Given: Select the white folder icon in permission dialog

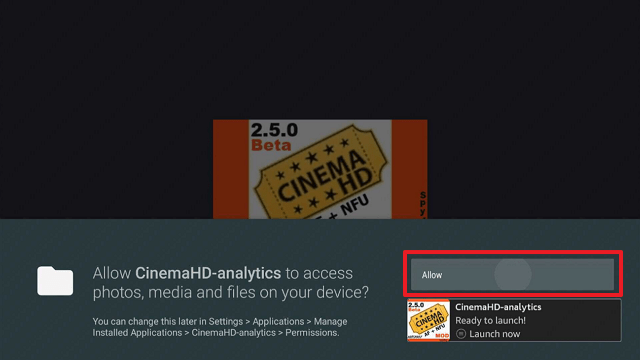Looking at the screenshot, I should (55, 281).
